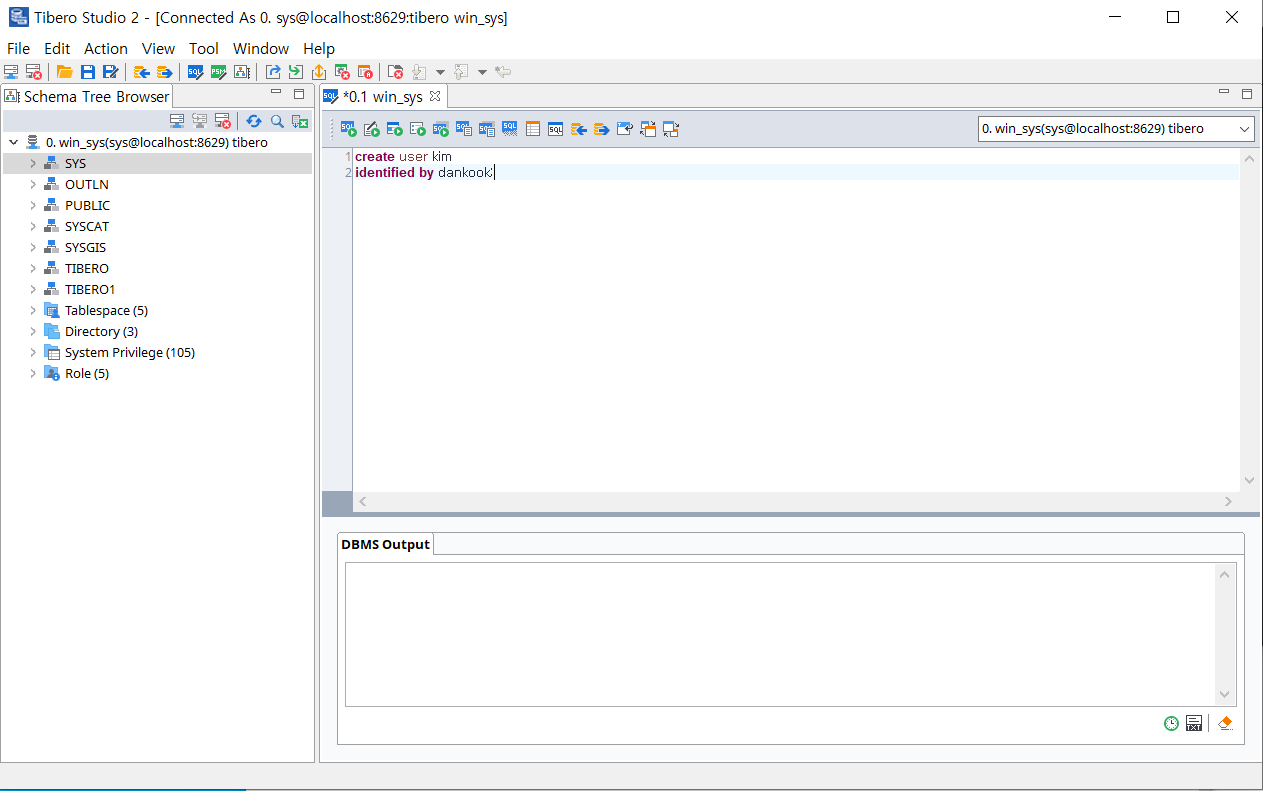Collapse the 0. win_sys connection node
This screenshot has height=791, width=1263.
[x=13, y=142]
